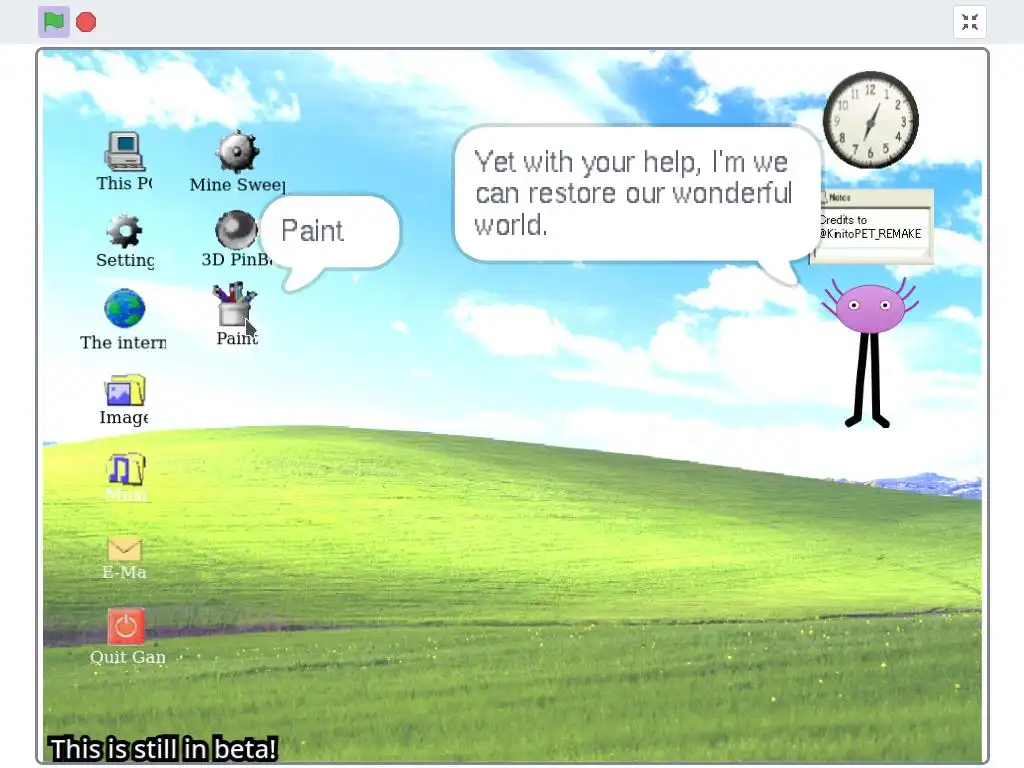
Task: Open the Images folder icon
Action: point(125,390)
